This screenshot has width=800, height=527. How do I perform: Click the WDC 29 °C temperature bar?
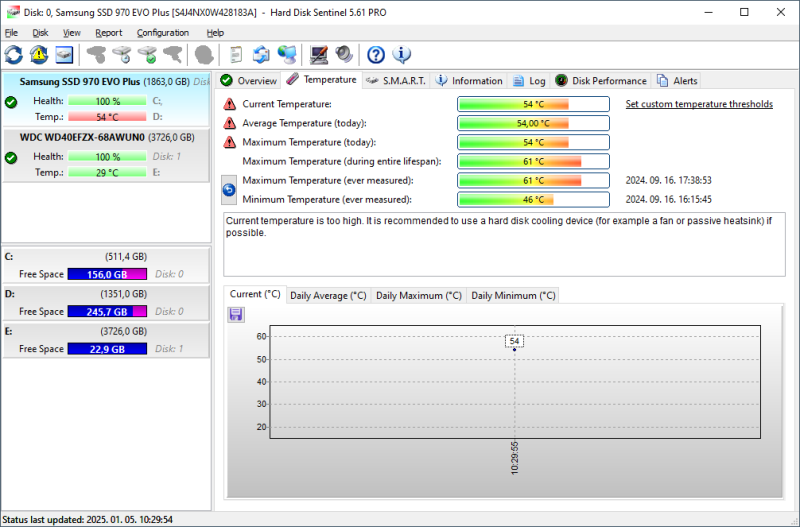point(107,172)
